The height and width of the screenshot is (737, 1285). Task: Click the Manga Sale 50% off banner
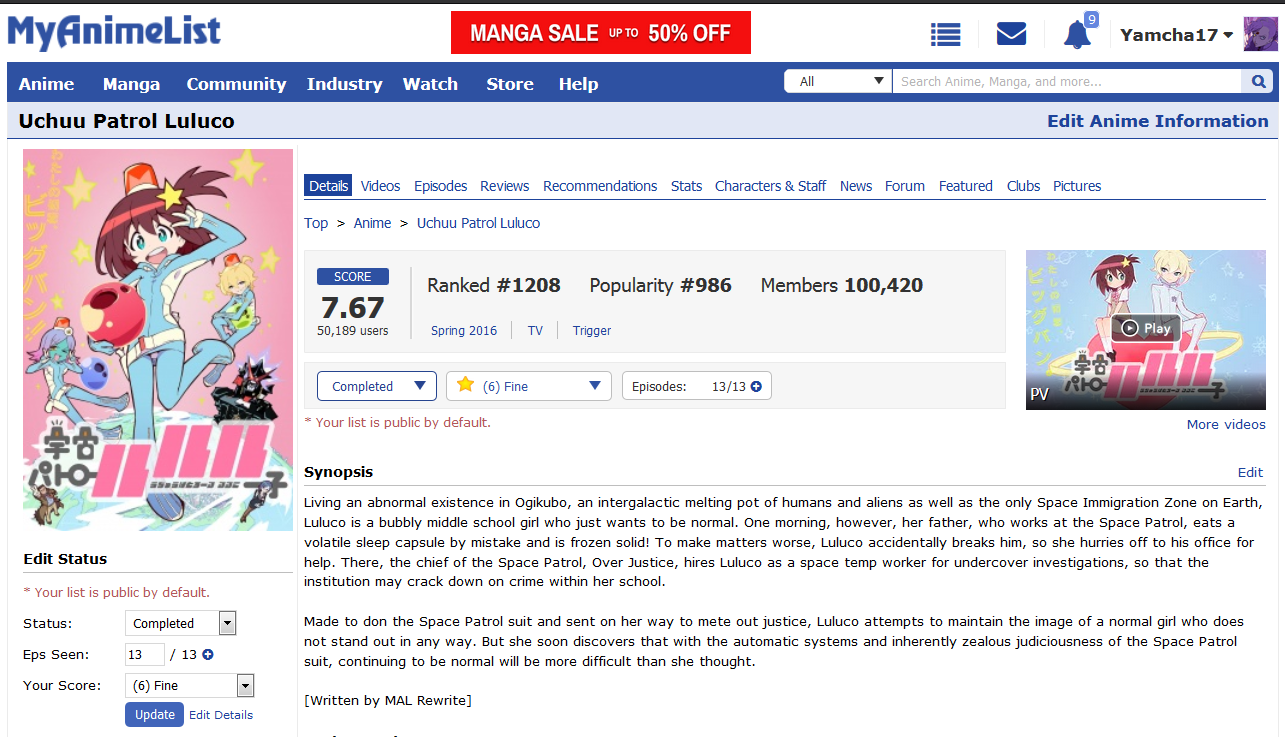[x=601, y=33]
